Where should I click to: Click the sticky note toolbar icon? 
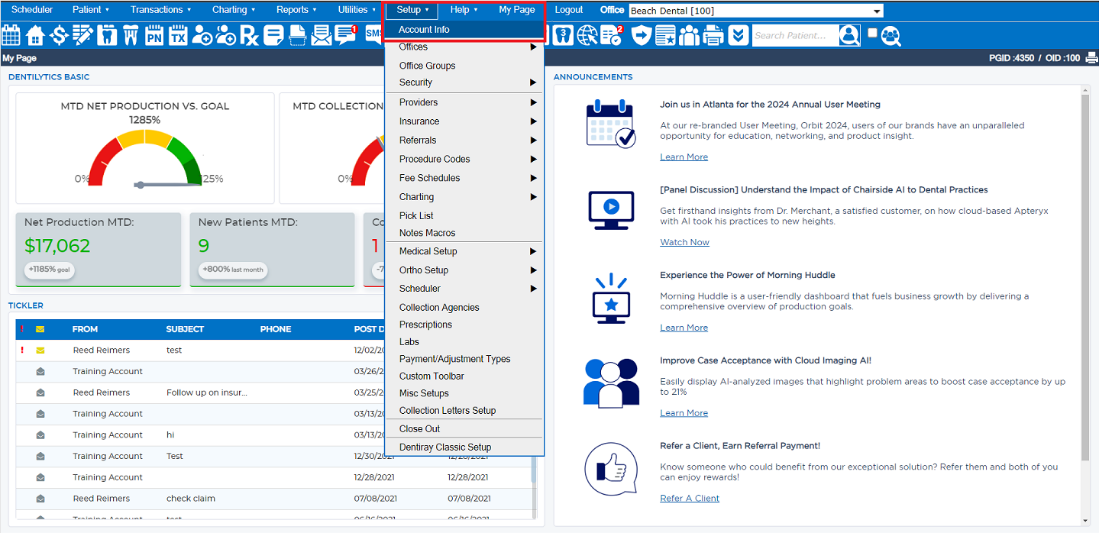(x=274, y=34)
